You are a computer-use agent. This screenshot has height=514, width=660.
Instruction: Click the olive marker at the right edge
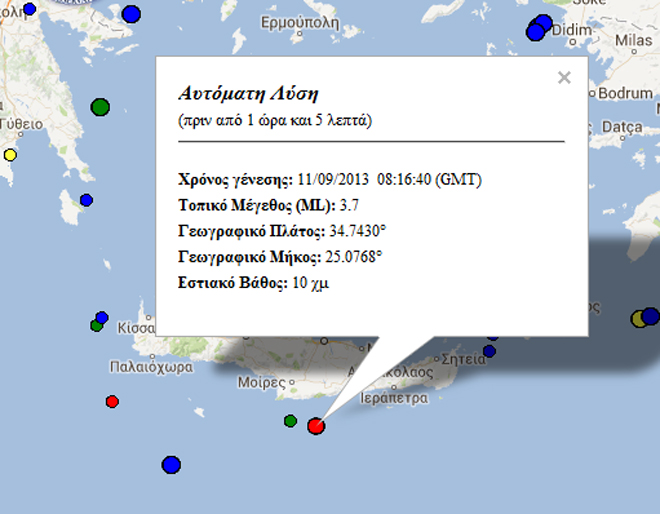(639, 319)
